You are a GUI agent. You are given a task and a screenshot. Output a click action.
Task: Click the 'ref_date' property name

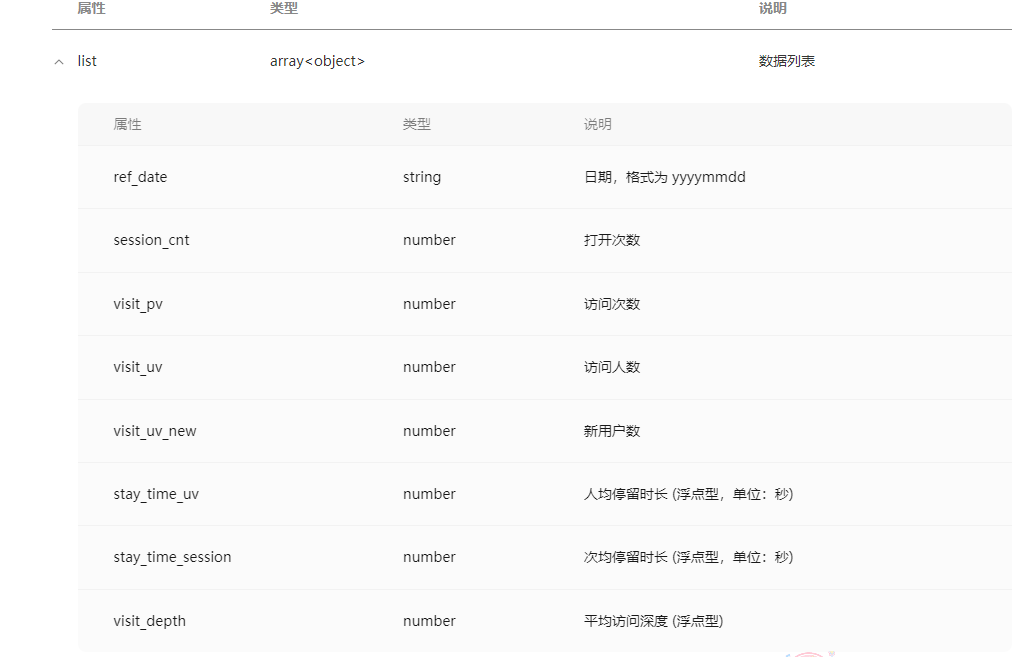(140, 177)
